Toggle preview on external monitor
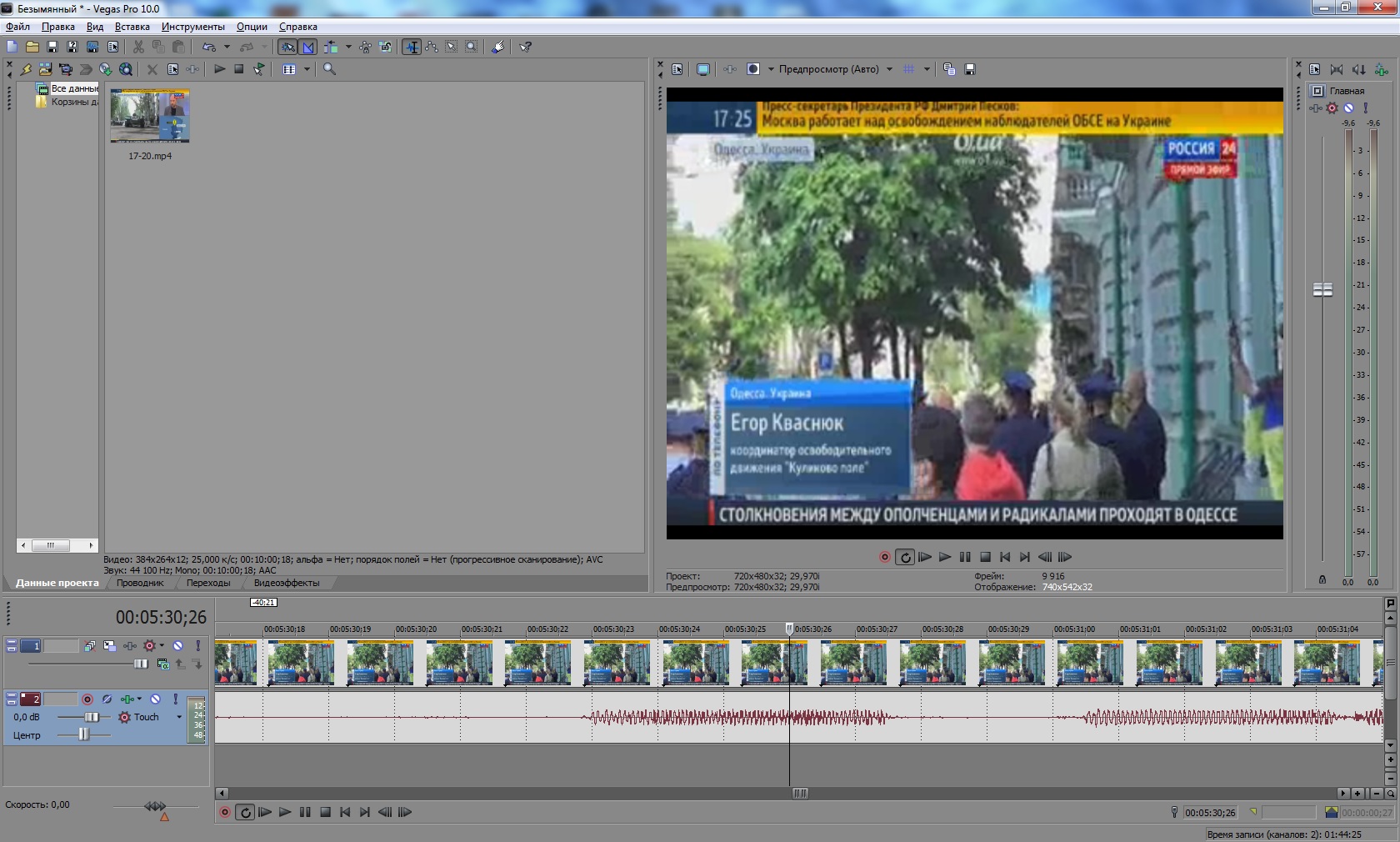1400x842 pixels. (x=703, y=69)
